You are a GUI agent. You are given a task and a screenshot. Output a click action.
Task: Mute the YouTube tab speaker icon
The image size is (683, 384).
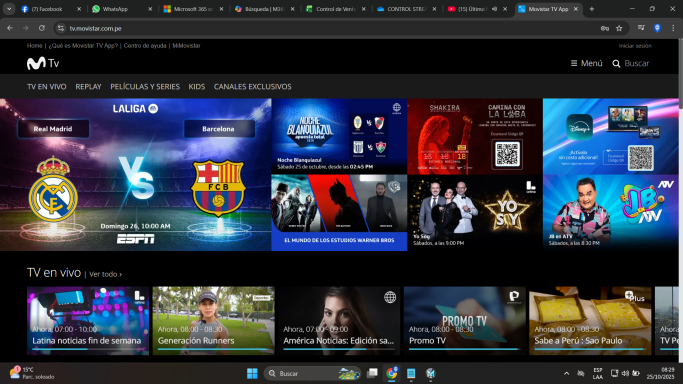[x=494, y=9]
